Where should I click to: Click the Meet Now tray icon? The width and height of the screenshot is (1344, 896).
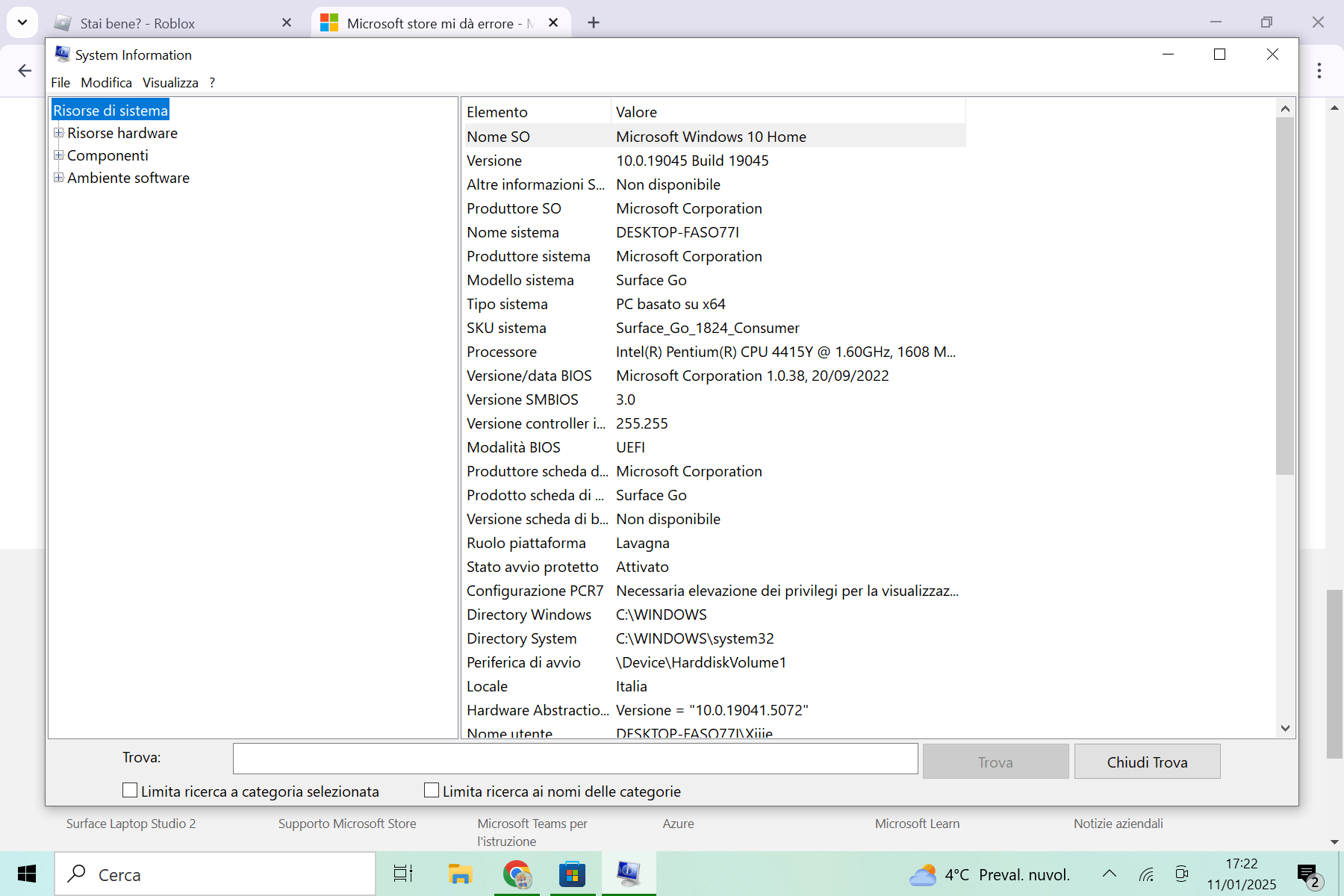1181,874
